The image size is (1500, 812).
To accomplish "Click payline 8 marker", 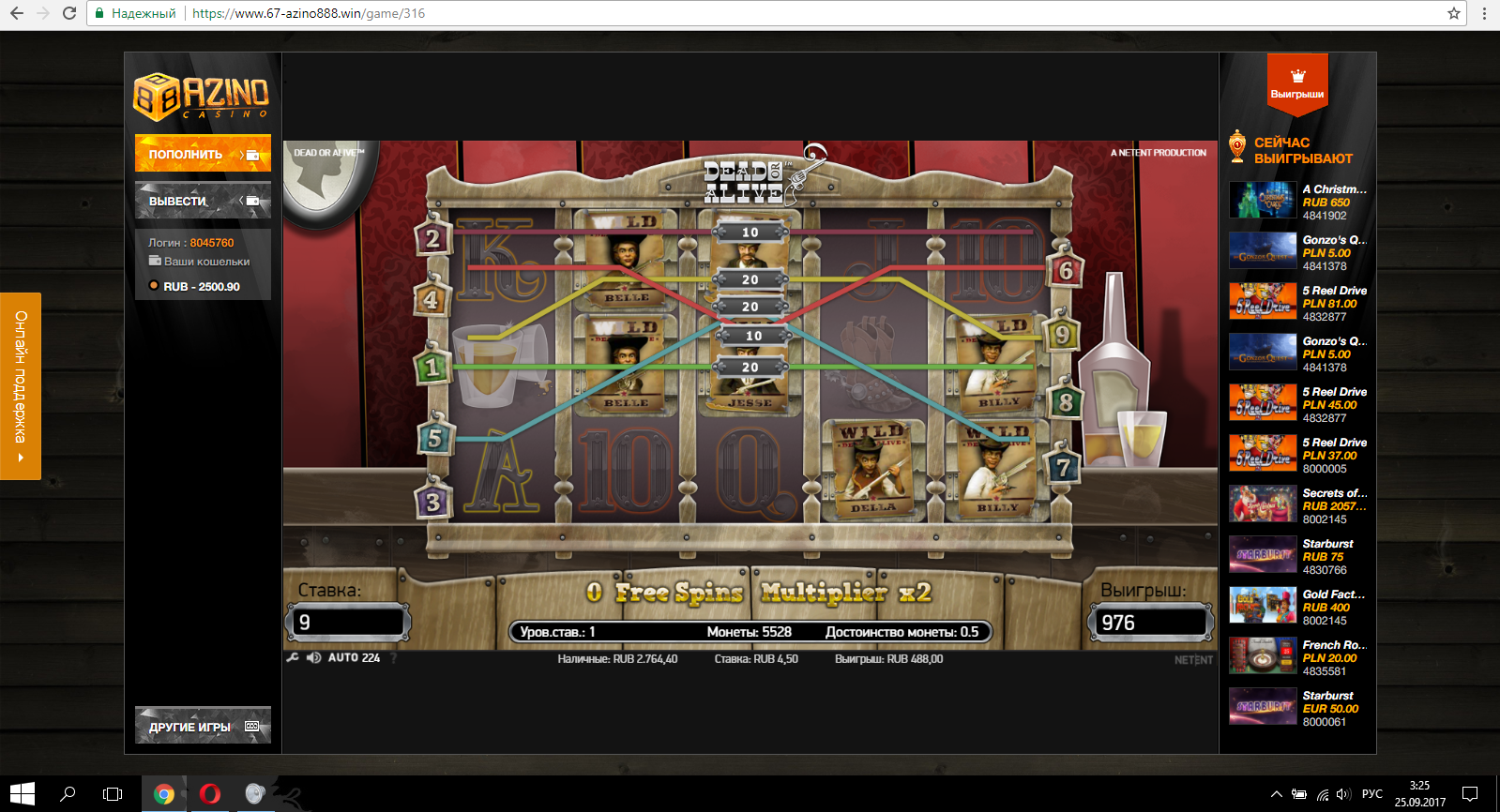I will (1065, 402).
